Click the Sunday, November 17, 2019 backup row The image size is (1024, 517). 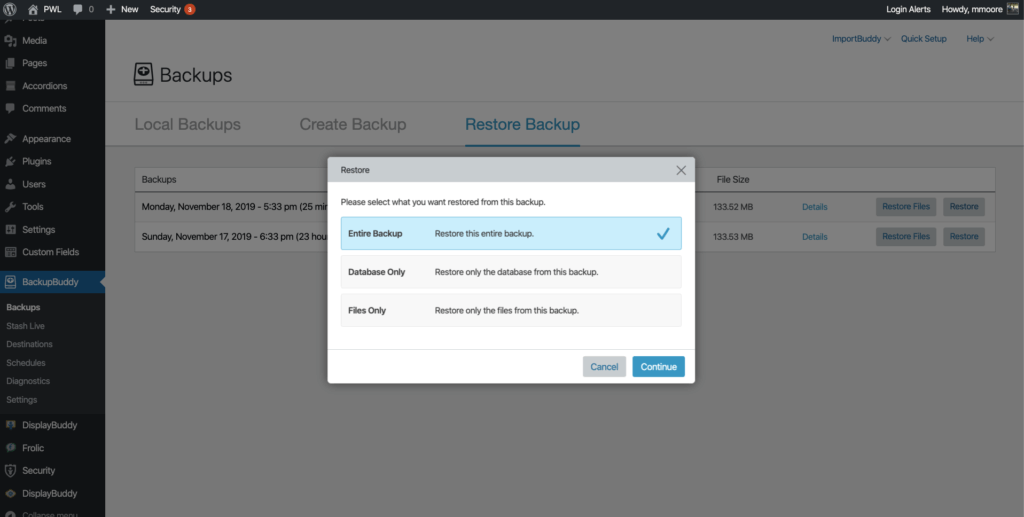pos(565,237)
